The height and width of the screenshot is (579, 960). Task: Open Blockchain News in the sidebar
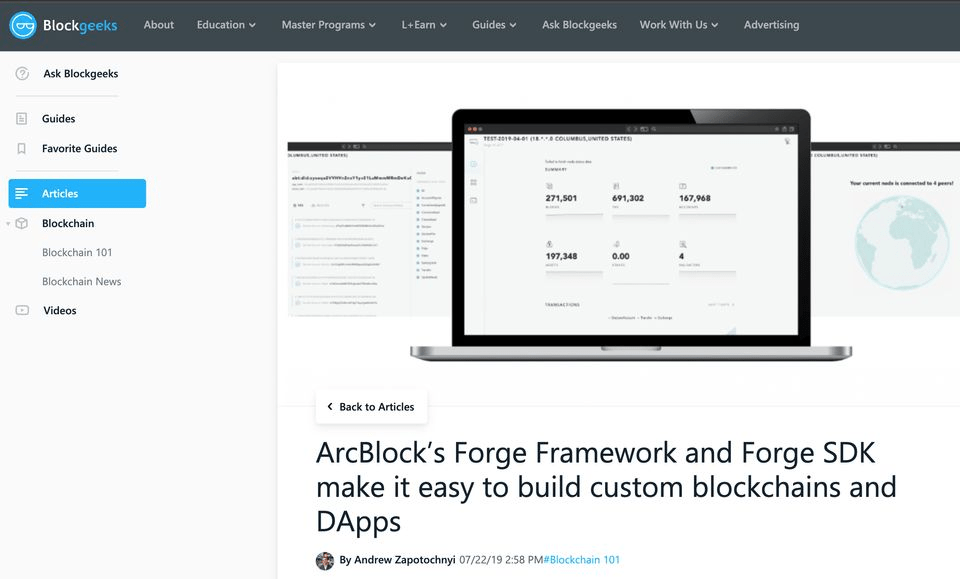pyautogui.click(x=81, y=282)
